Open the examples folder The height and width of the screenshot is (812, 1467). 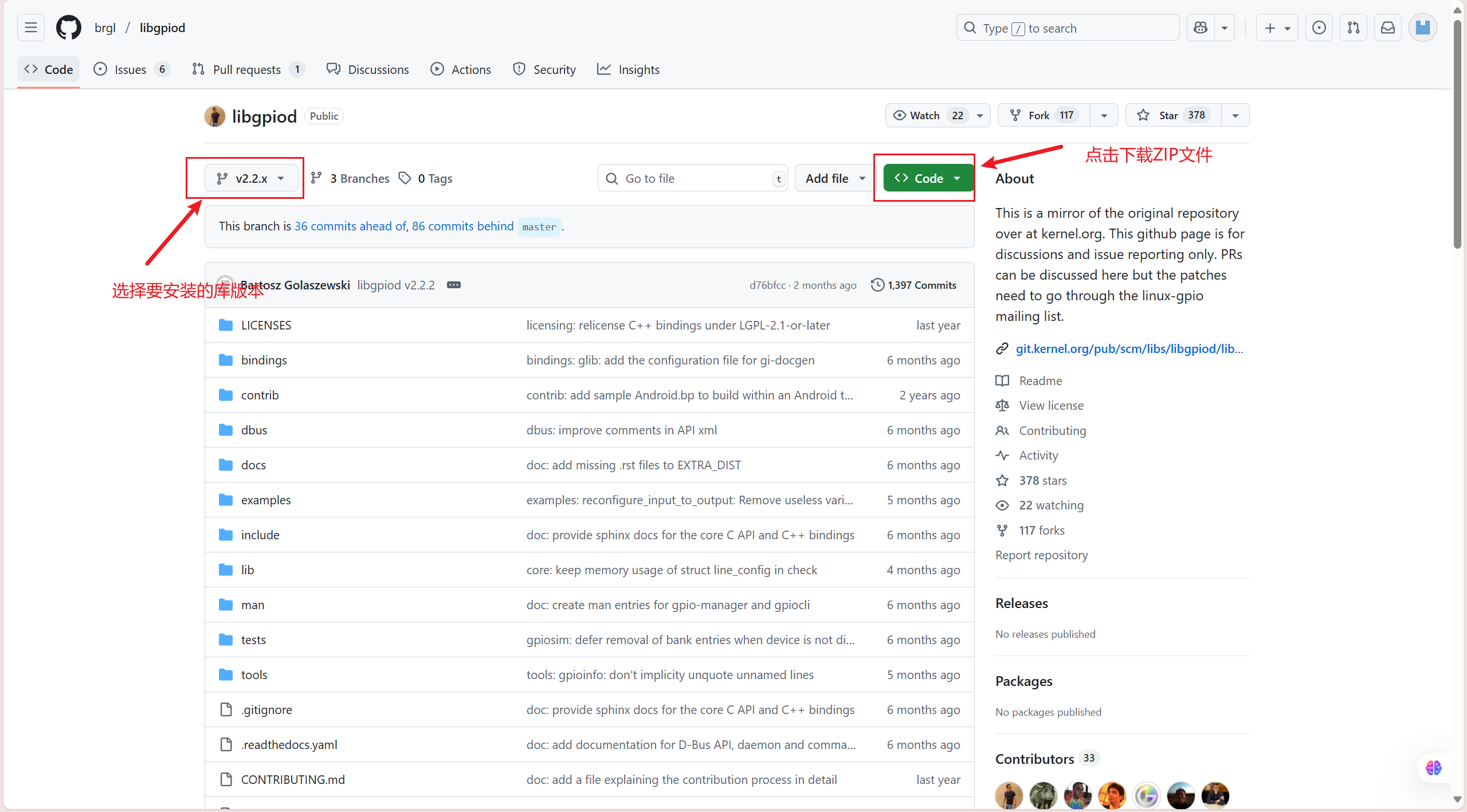pos(266,500)
